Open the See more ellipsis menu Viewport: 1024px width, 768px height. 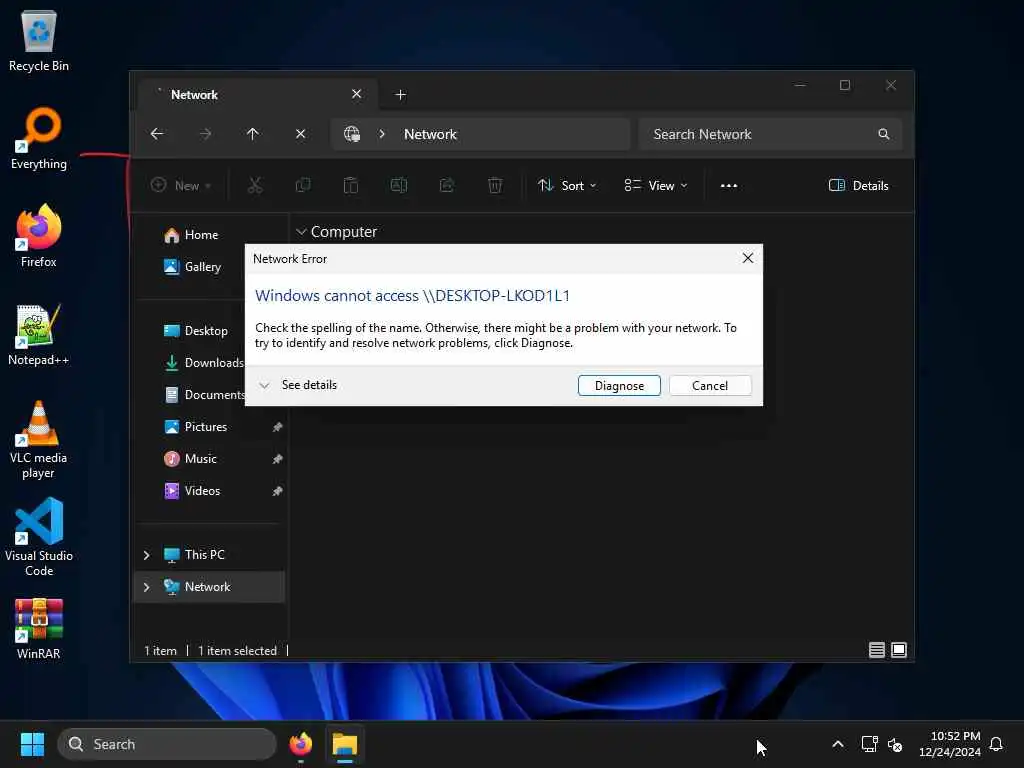pos(729,185)
